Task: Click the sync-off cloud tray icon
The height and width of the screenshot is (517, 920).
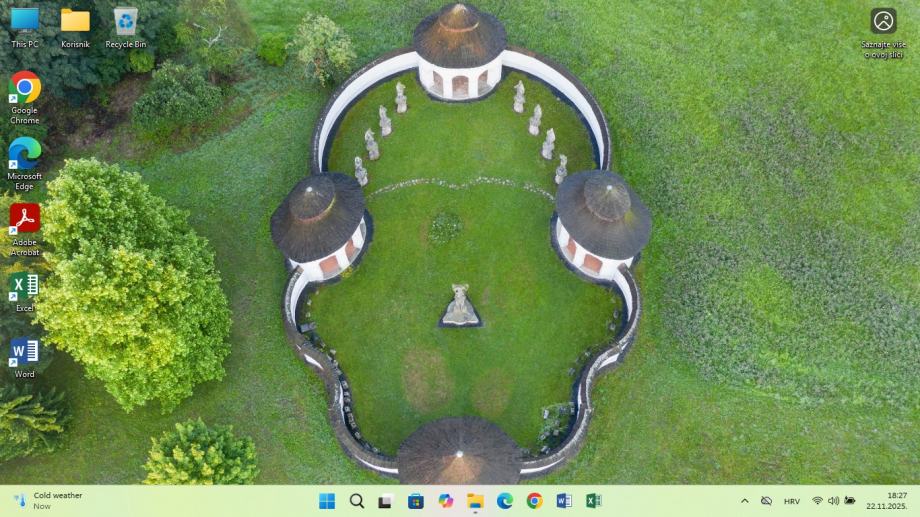Action: click(766, 501)
